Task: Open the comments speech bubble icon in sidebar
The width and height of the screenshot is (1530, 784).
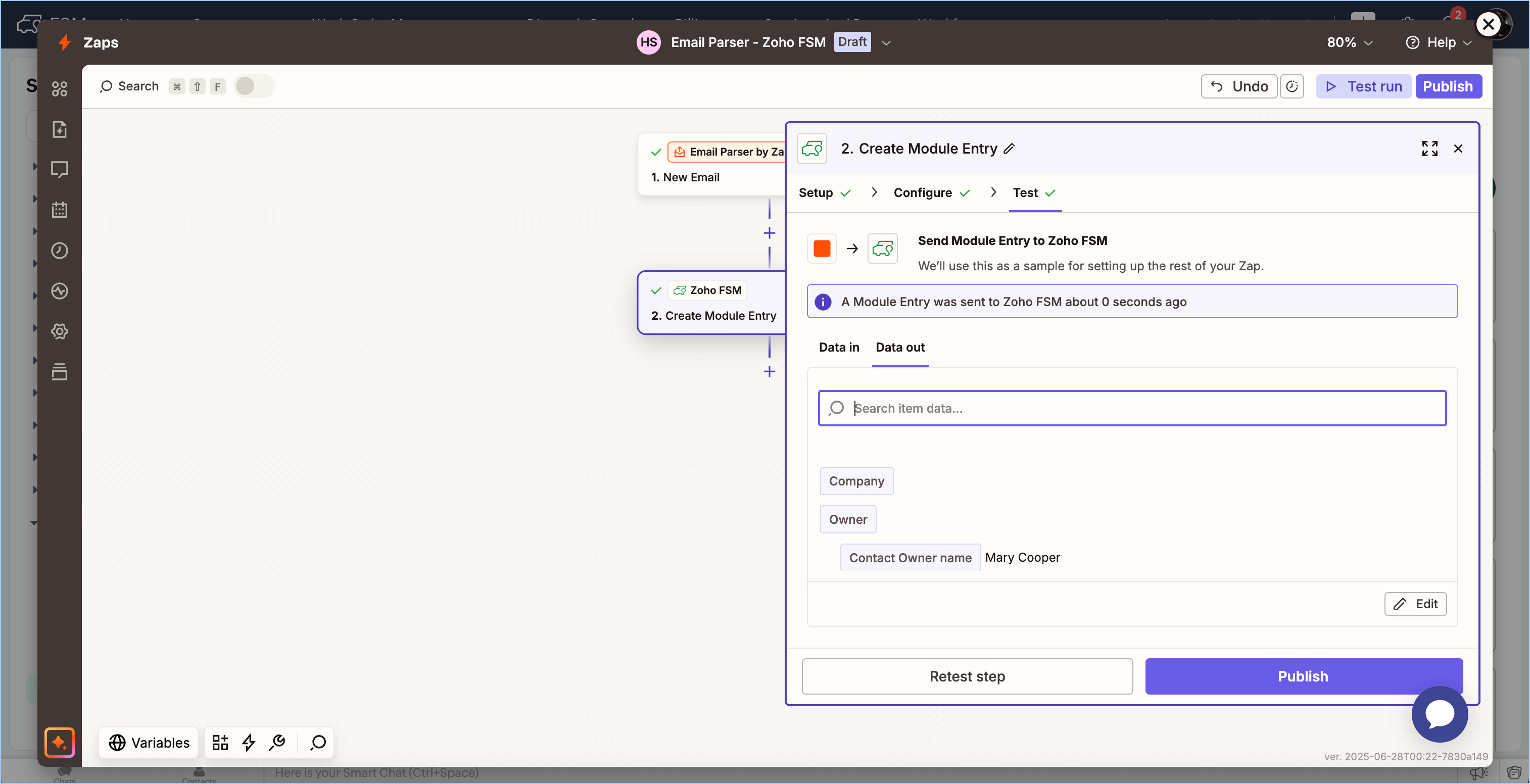Action: [60, 169]
